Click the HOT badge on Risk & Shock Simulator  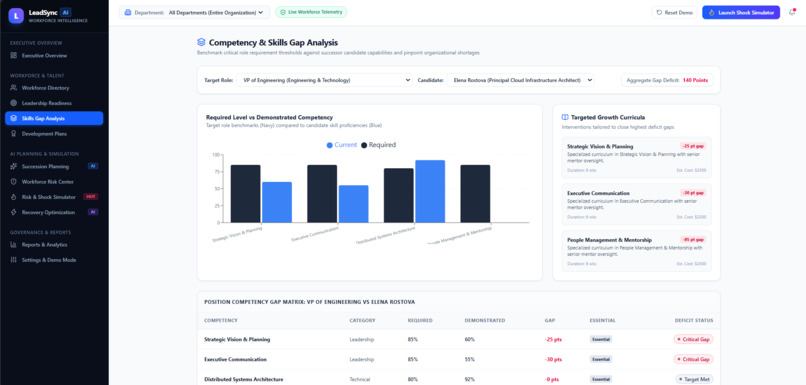point(90,197)
